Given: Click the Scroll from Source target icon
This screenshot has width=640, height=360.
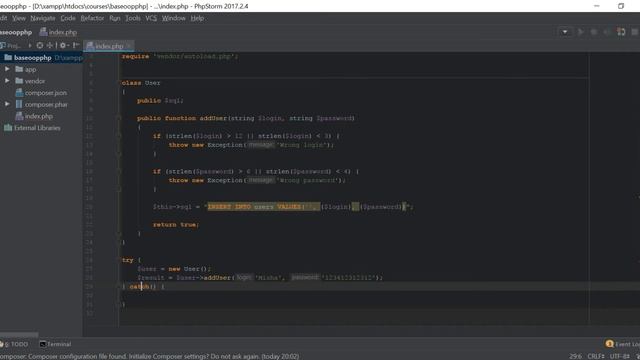Looking at the screenshot, I should coord(40,46).
